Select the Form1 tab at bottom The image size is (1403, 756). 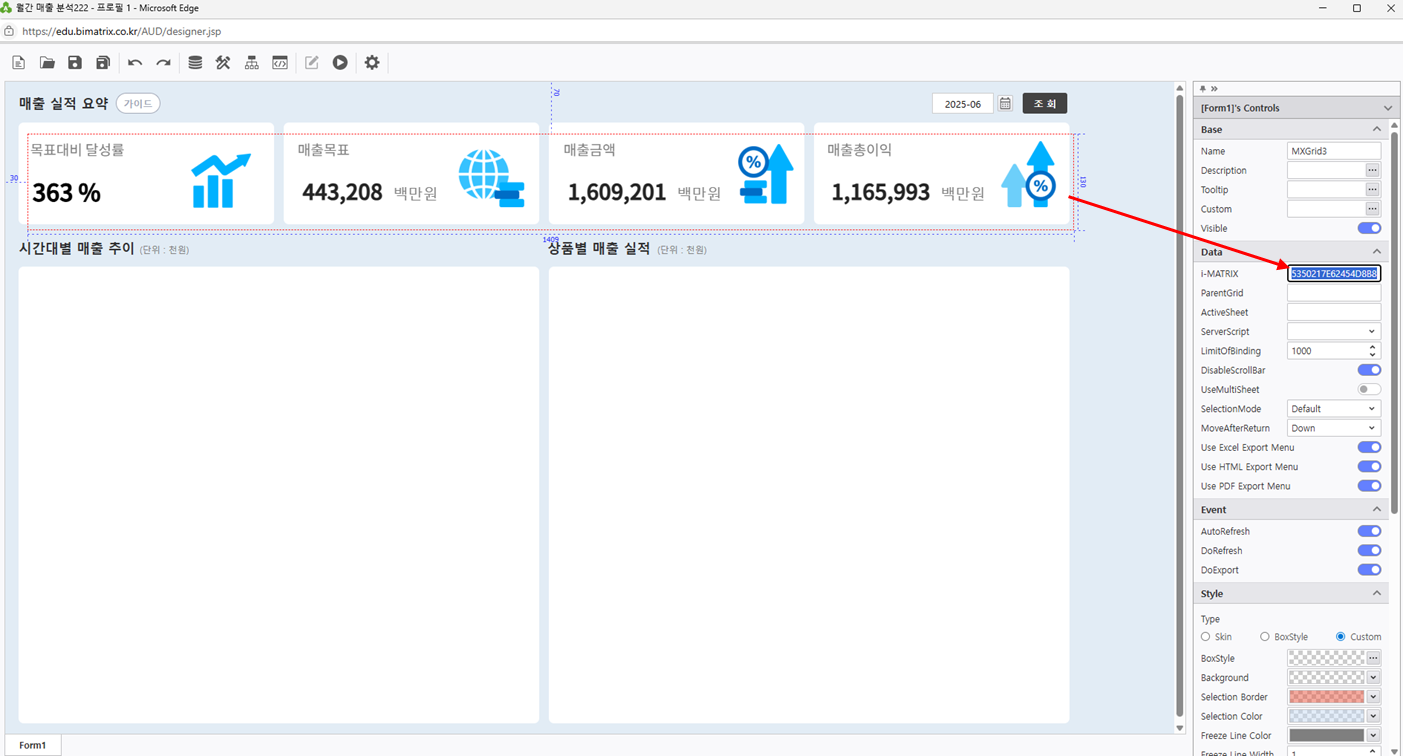click(33, 745)
